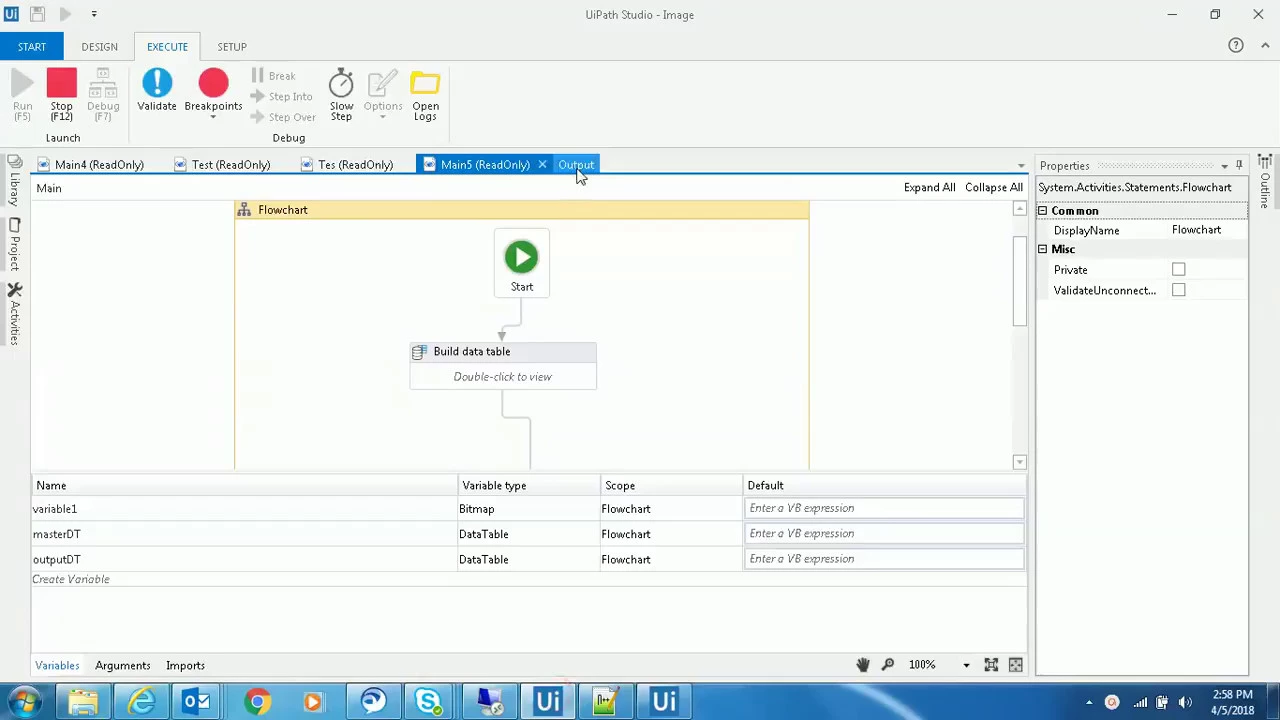The width and height of the screenshot is (1280, 720).
Task: Switch to the DESIGN ribbon tab
Action: (x=99, y=46)
